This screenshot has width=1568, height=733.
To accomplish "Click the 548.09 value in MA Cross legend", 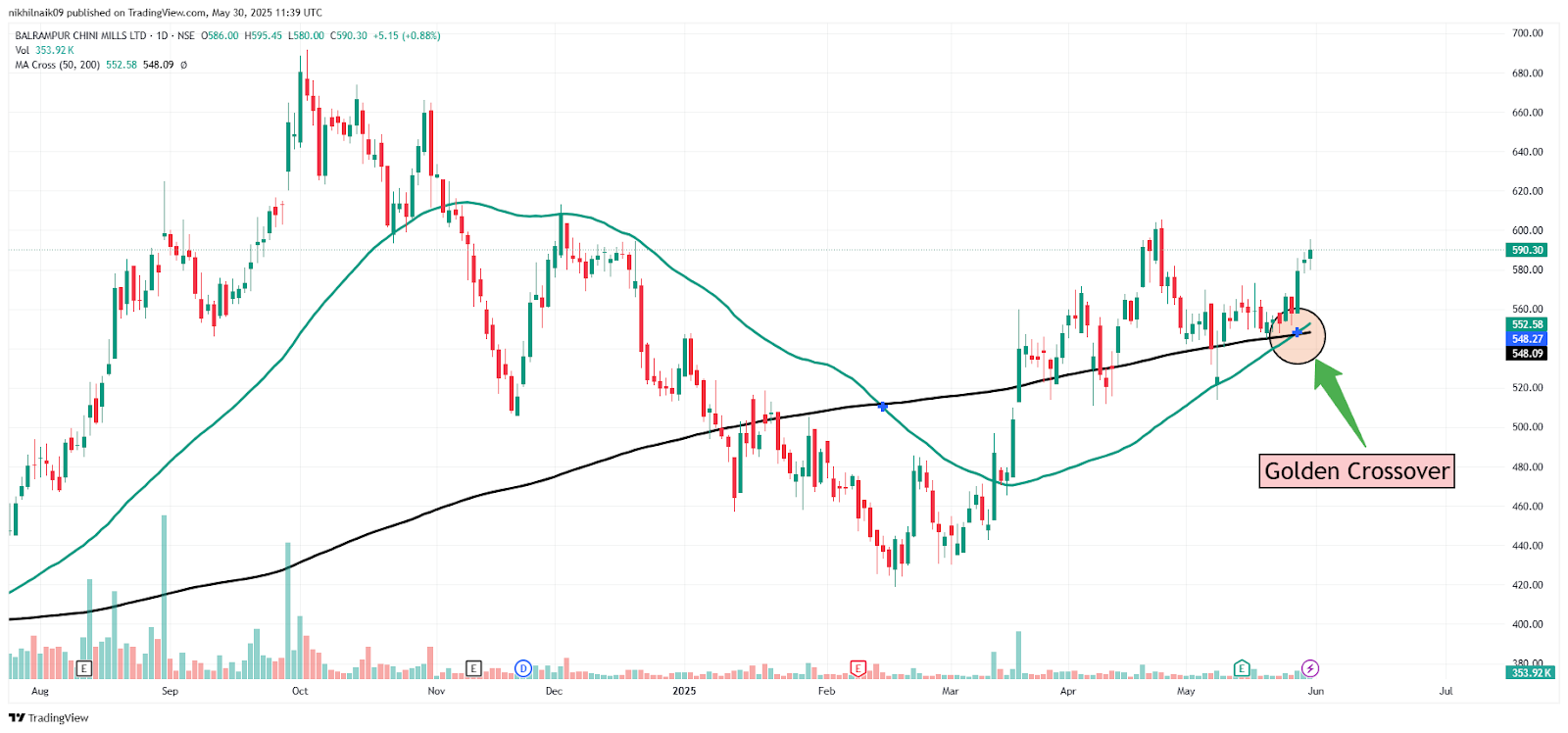I will point(159,65).
